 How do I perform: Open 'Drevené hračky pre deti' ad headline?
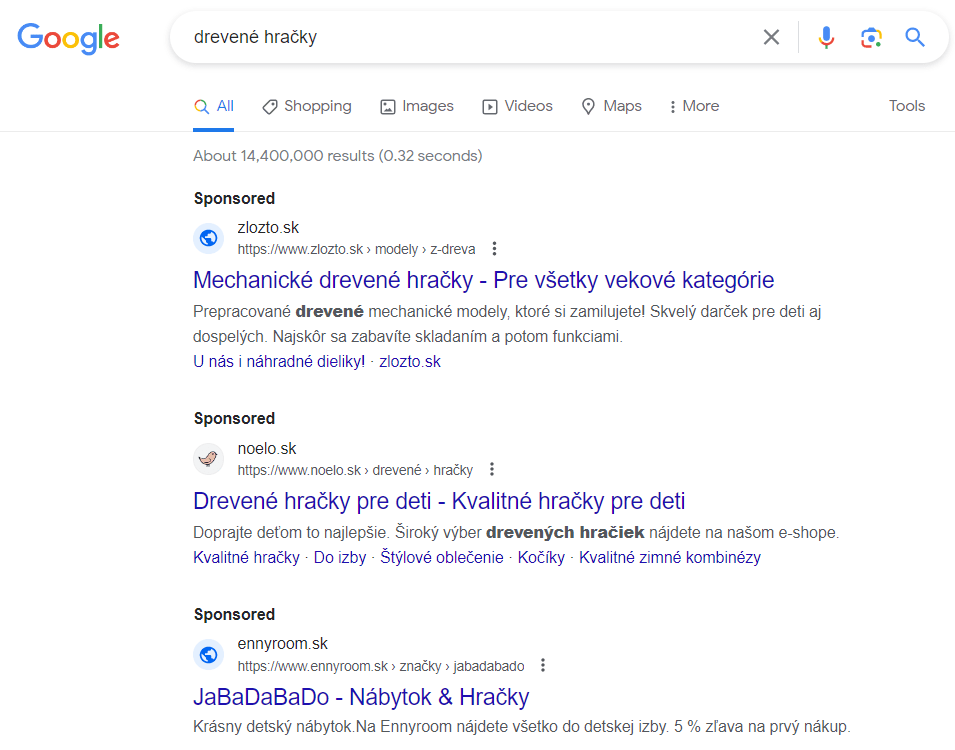click(439, 501)
